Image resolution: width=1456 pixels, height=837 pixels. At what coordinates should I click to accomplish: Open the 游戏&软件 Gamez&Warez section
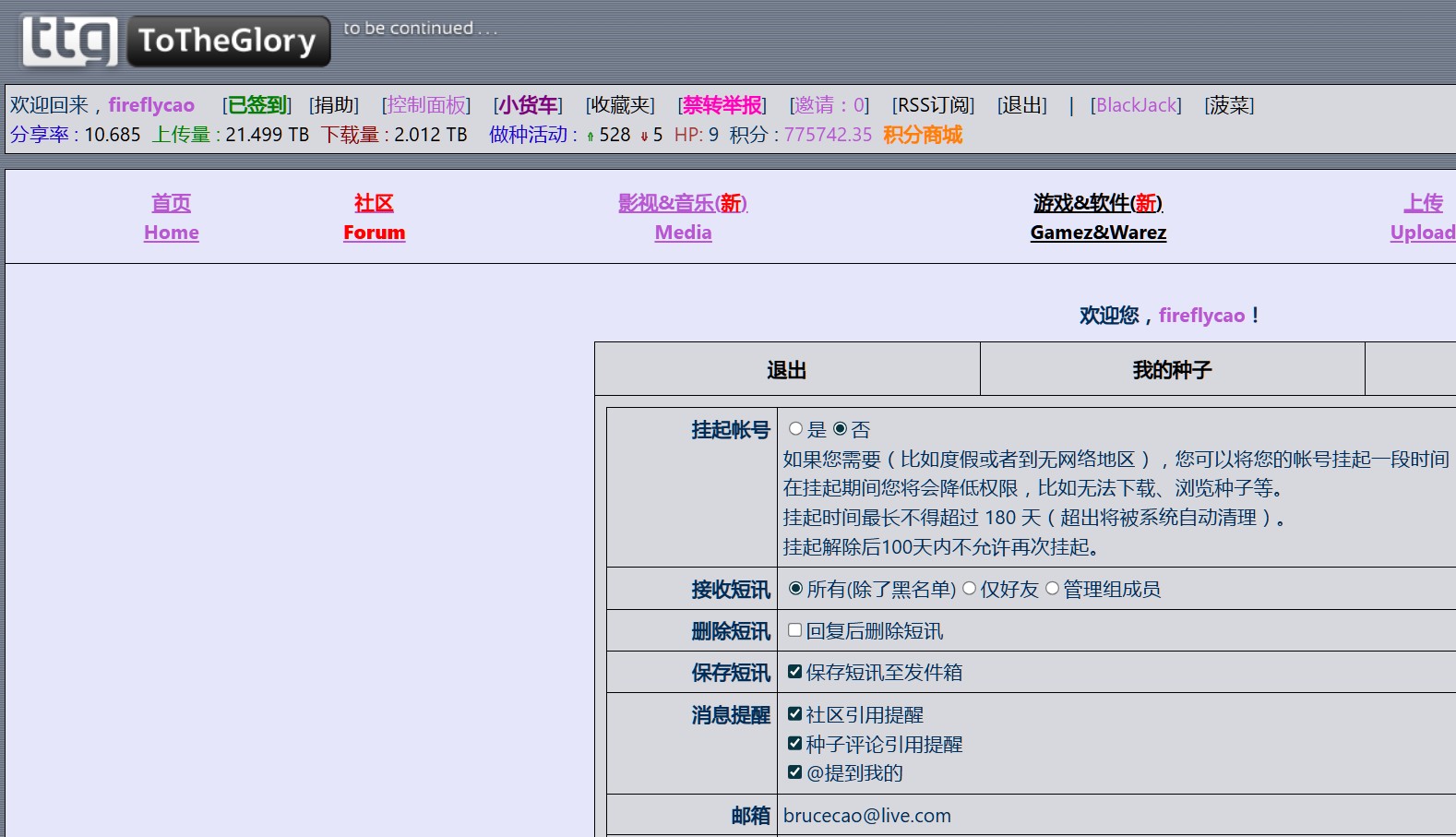pos(1098,218)
